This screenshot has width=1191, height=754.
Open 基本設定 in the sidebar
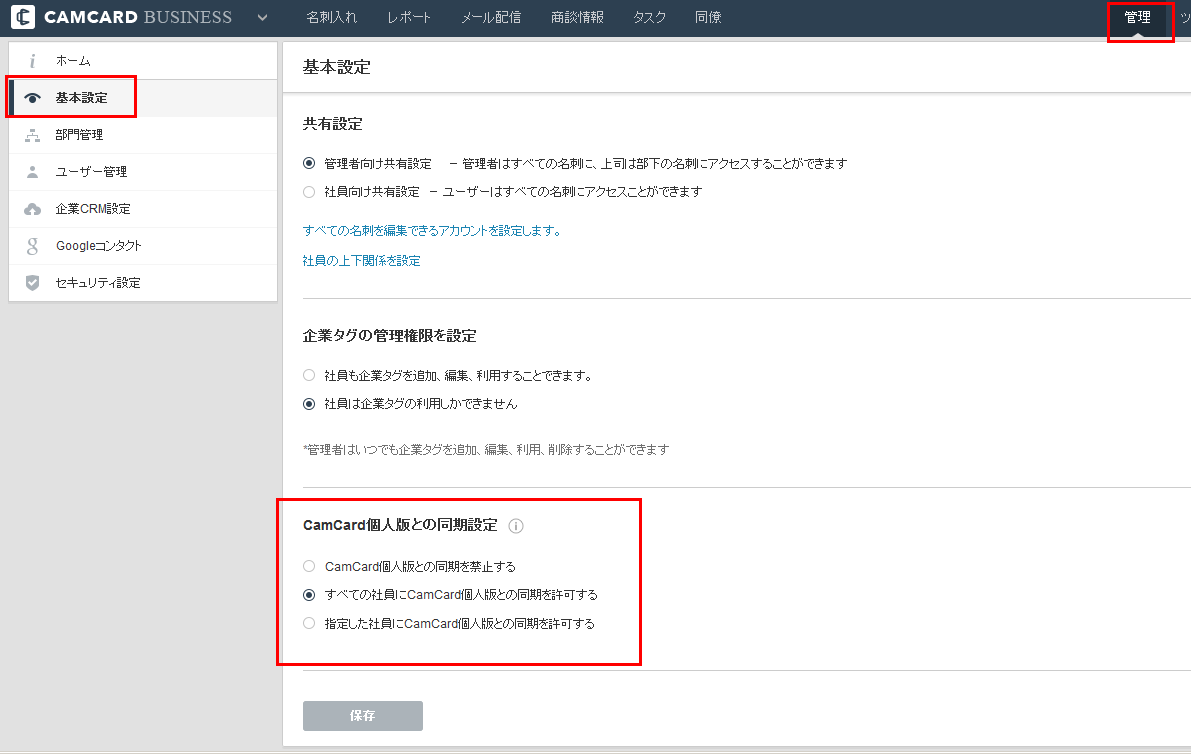coord(143,98)
